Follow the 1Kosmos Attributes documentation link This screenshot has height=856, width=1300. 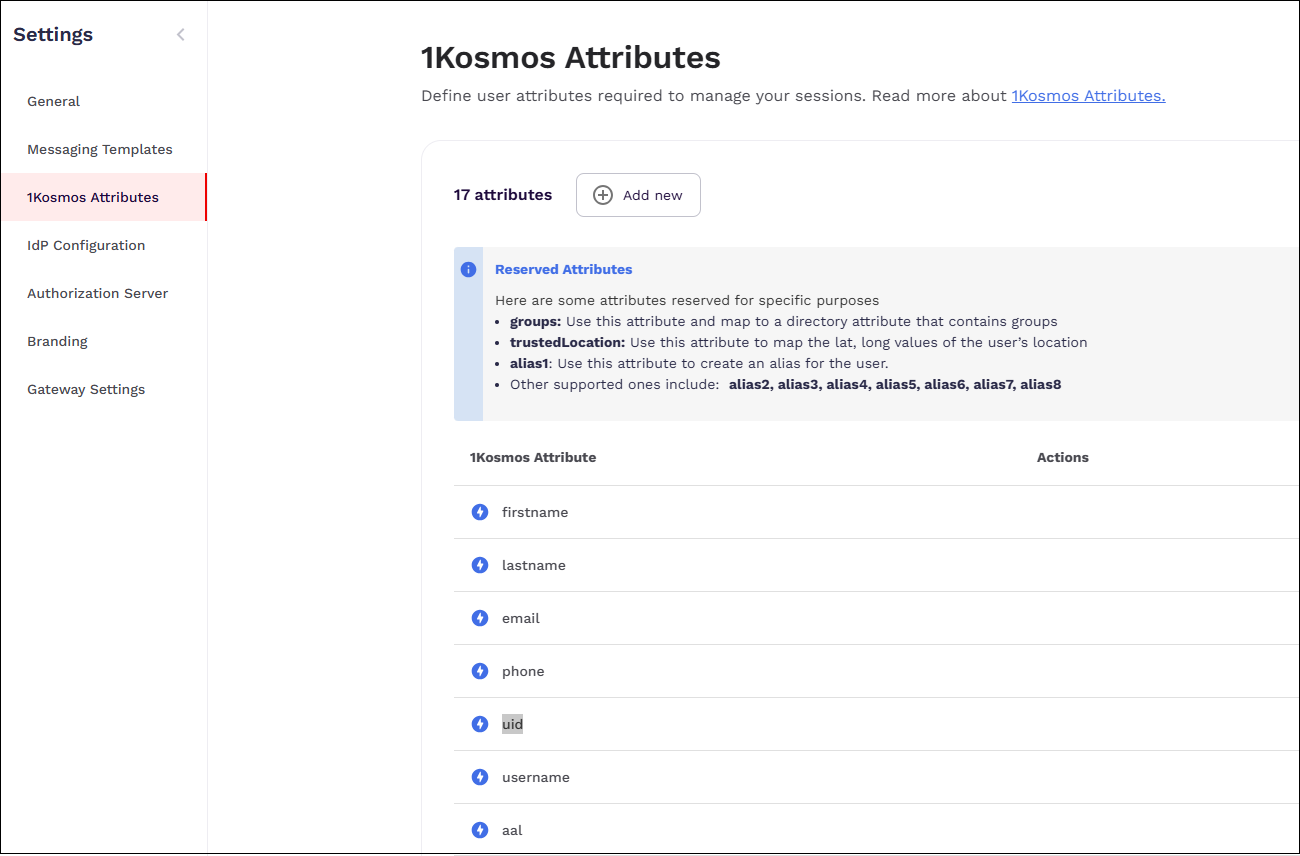point(1088,96)
